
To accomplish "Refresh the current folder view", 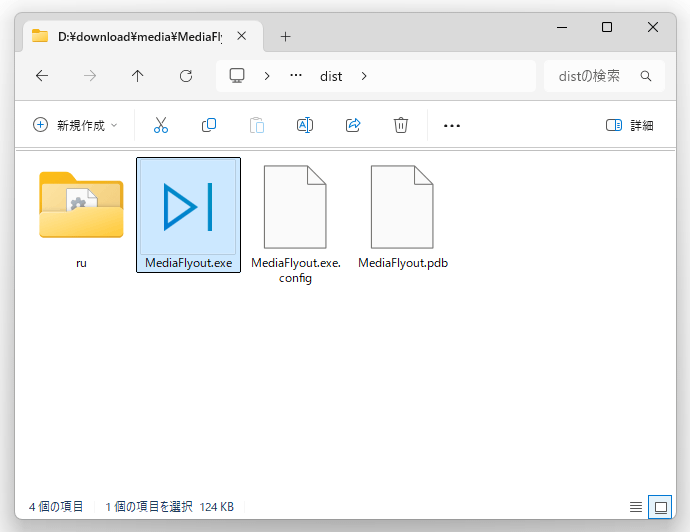I will point(185,76).
